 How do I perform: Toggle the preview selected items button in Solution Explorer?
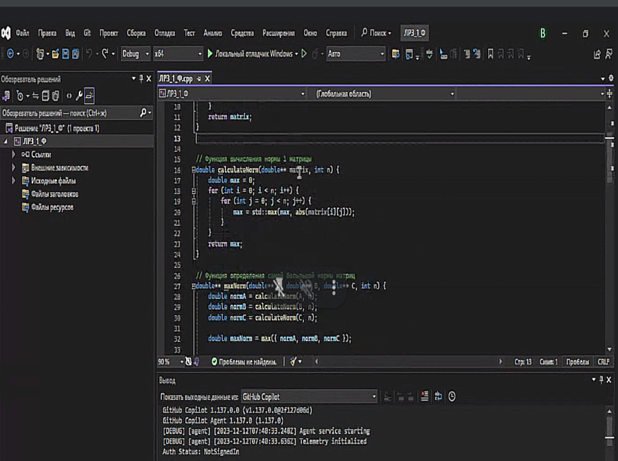tap(90, 96)
